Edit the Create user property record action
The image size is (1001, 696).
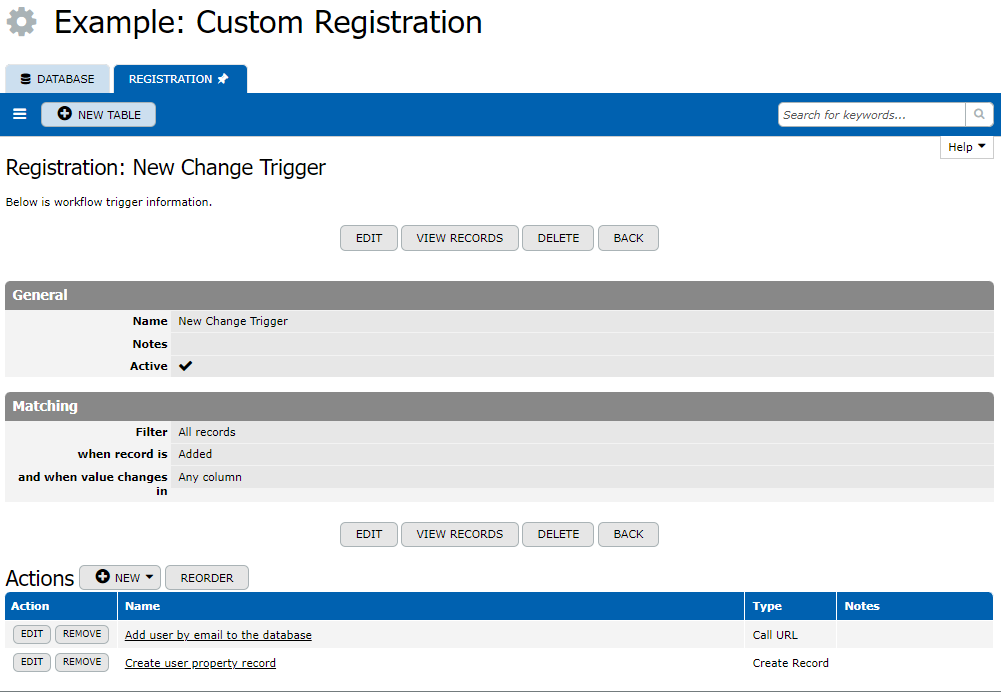pos(32,662)
